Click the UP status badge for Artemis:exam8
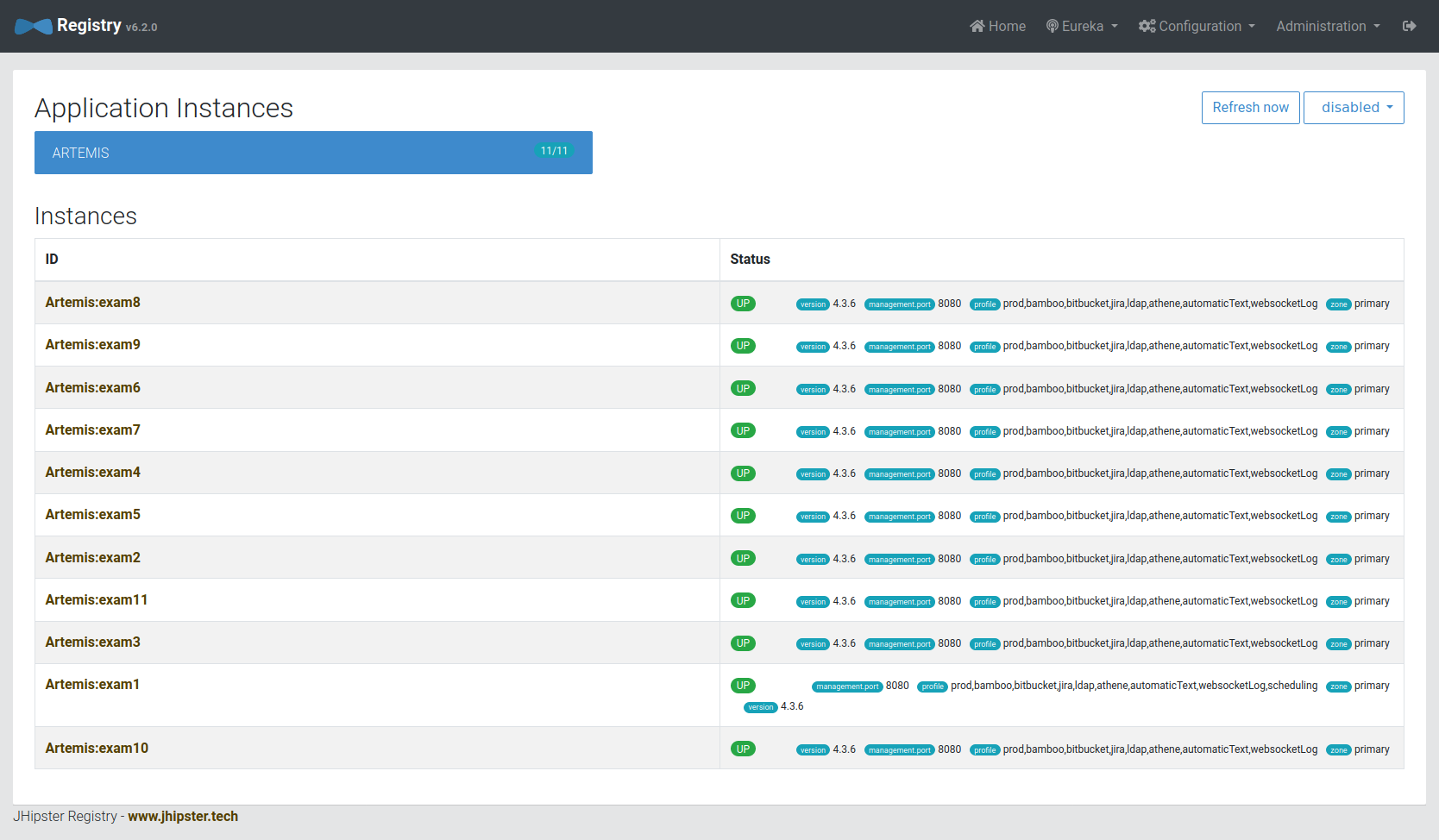The height and width of the screenshot is (840, 1439). tap(743, 303)
